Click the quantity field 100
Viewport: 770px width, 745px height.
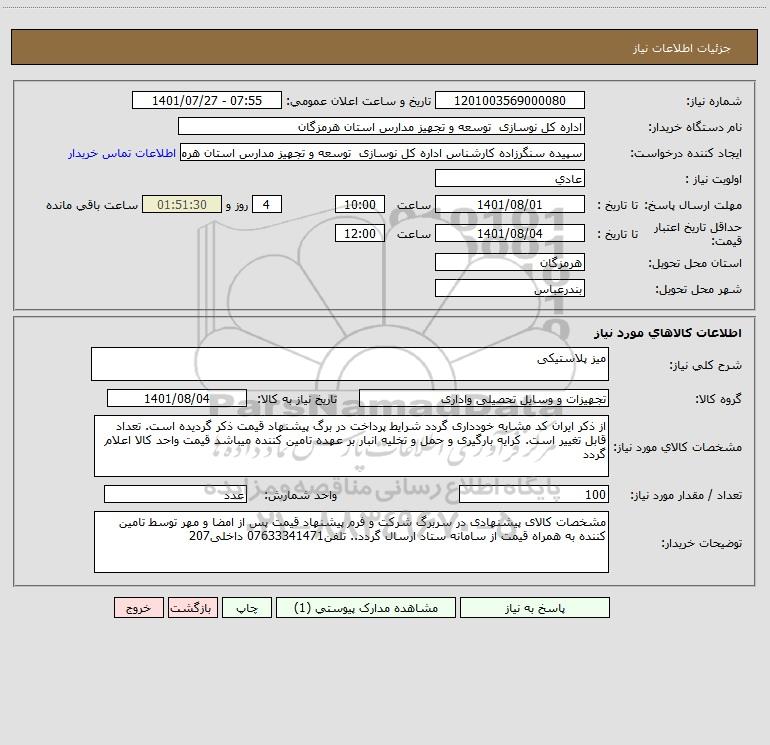[x=534, y=495]
